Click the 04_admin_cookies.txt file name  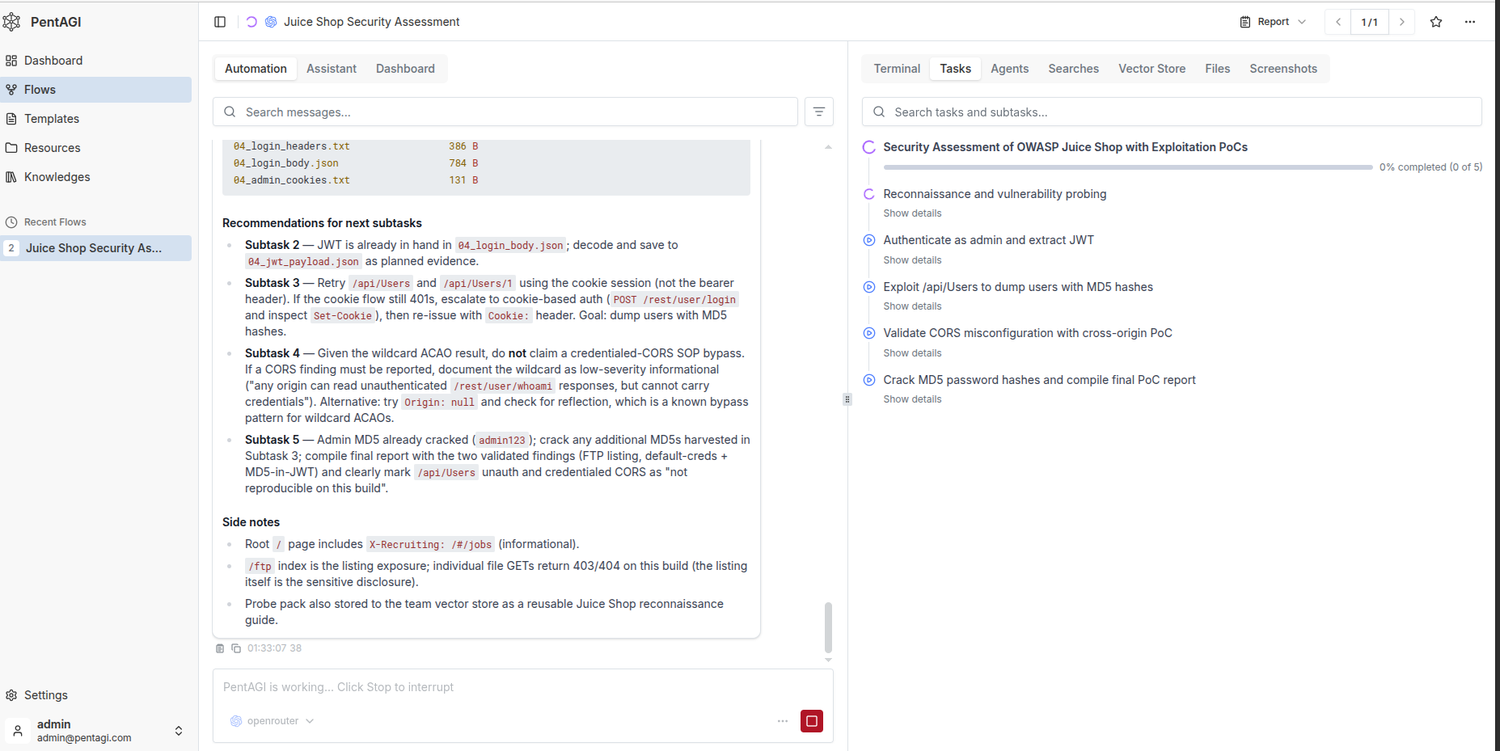(292, 180)
